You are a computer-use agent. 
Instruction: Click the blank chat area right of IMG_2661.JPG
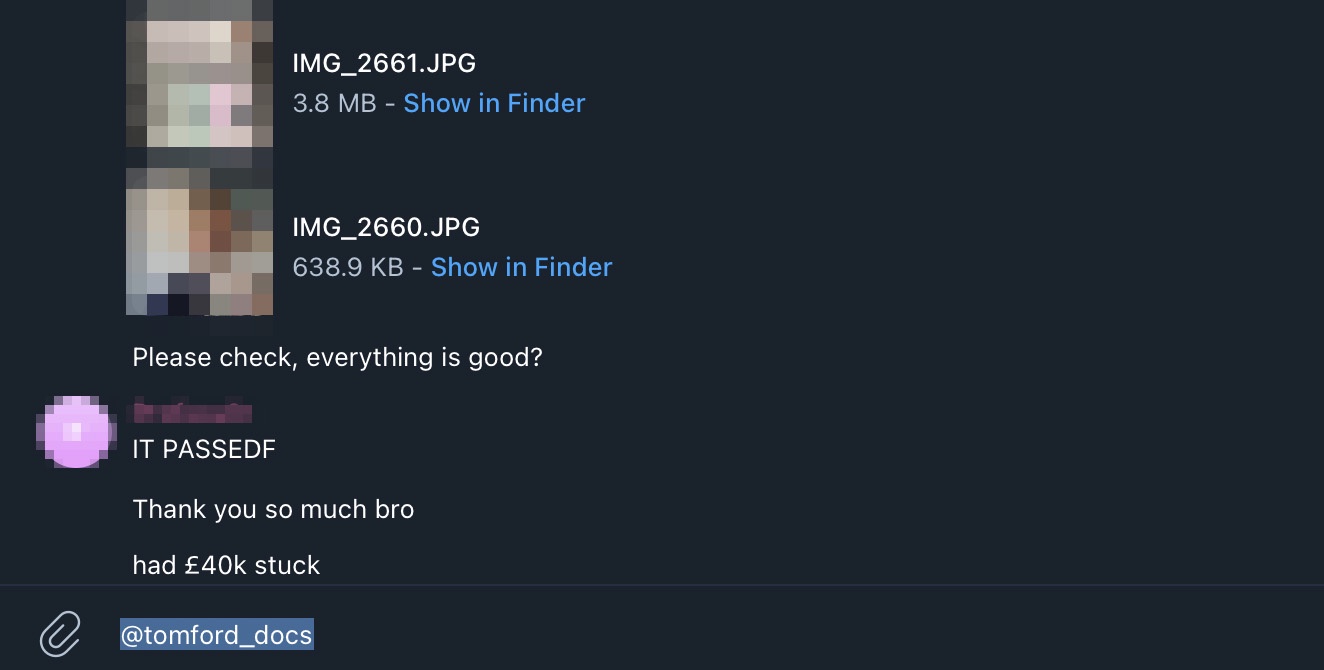900,80
